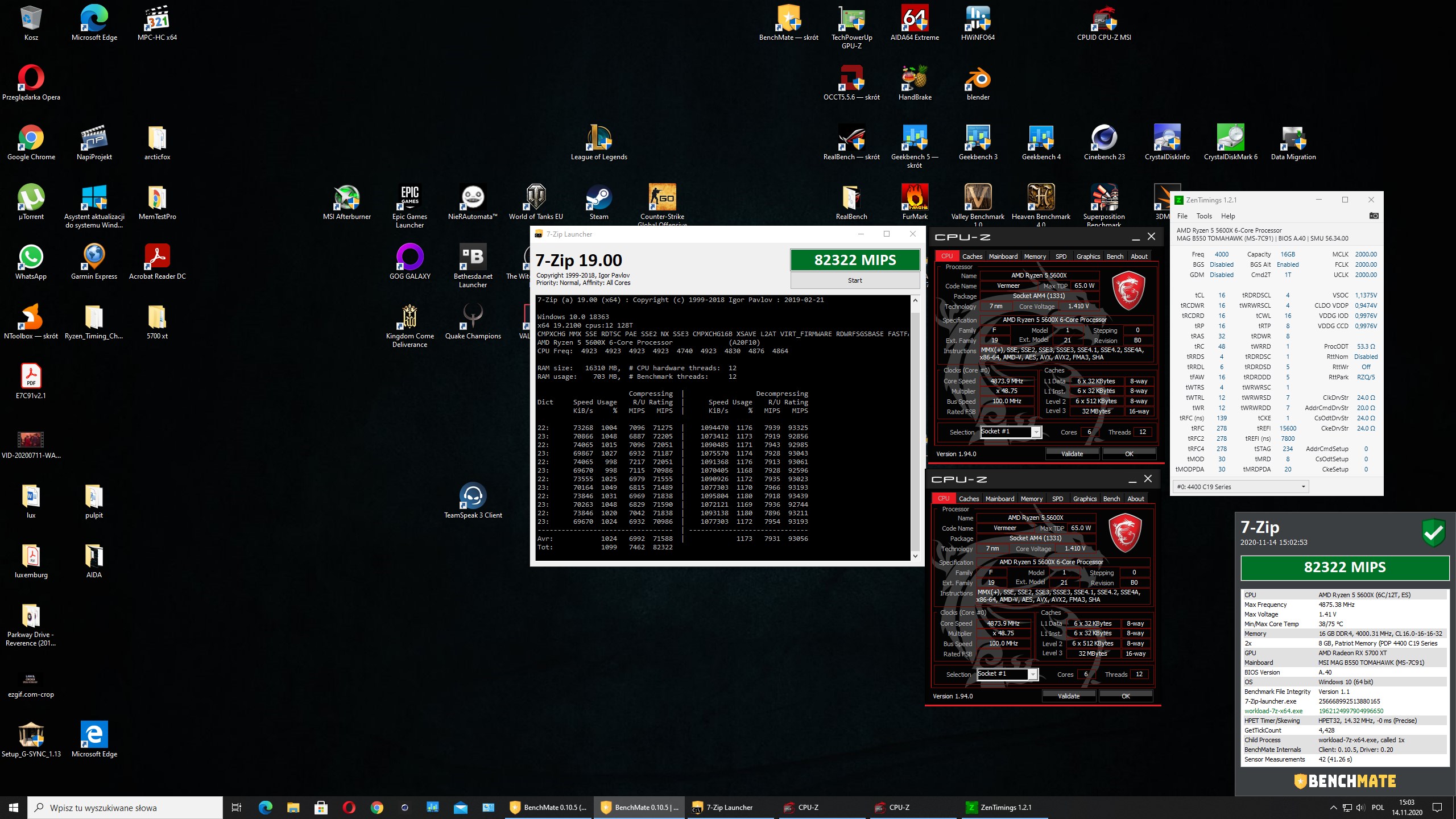Click the Windows Start button on taskbar
This screenshot has width=1456, height=819.
coord(14,807)
